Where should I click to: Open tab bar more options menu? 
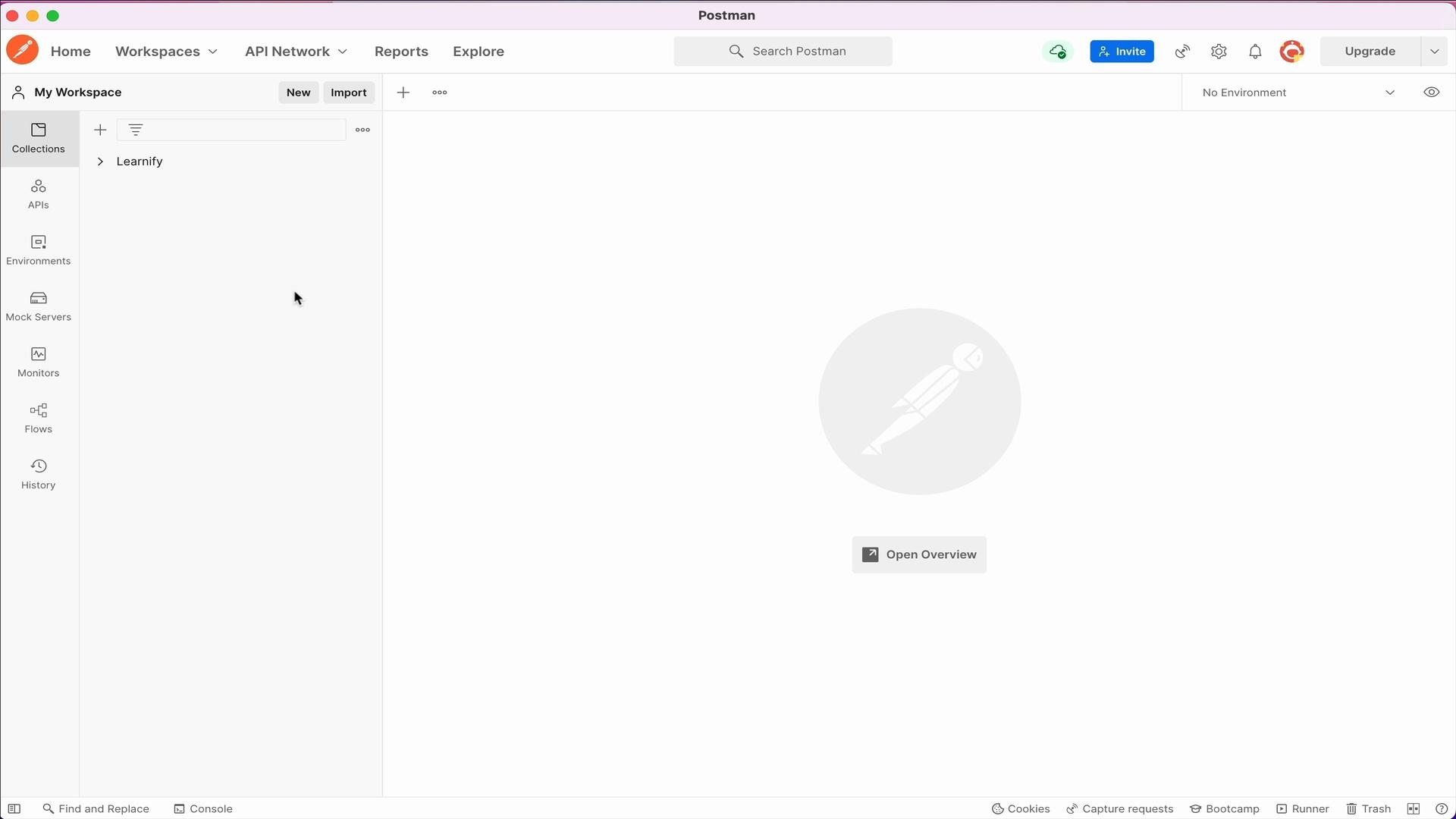click(440, 93)
